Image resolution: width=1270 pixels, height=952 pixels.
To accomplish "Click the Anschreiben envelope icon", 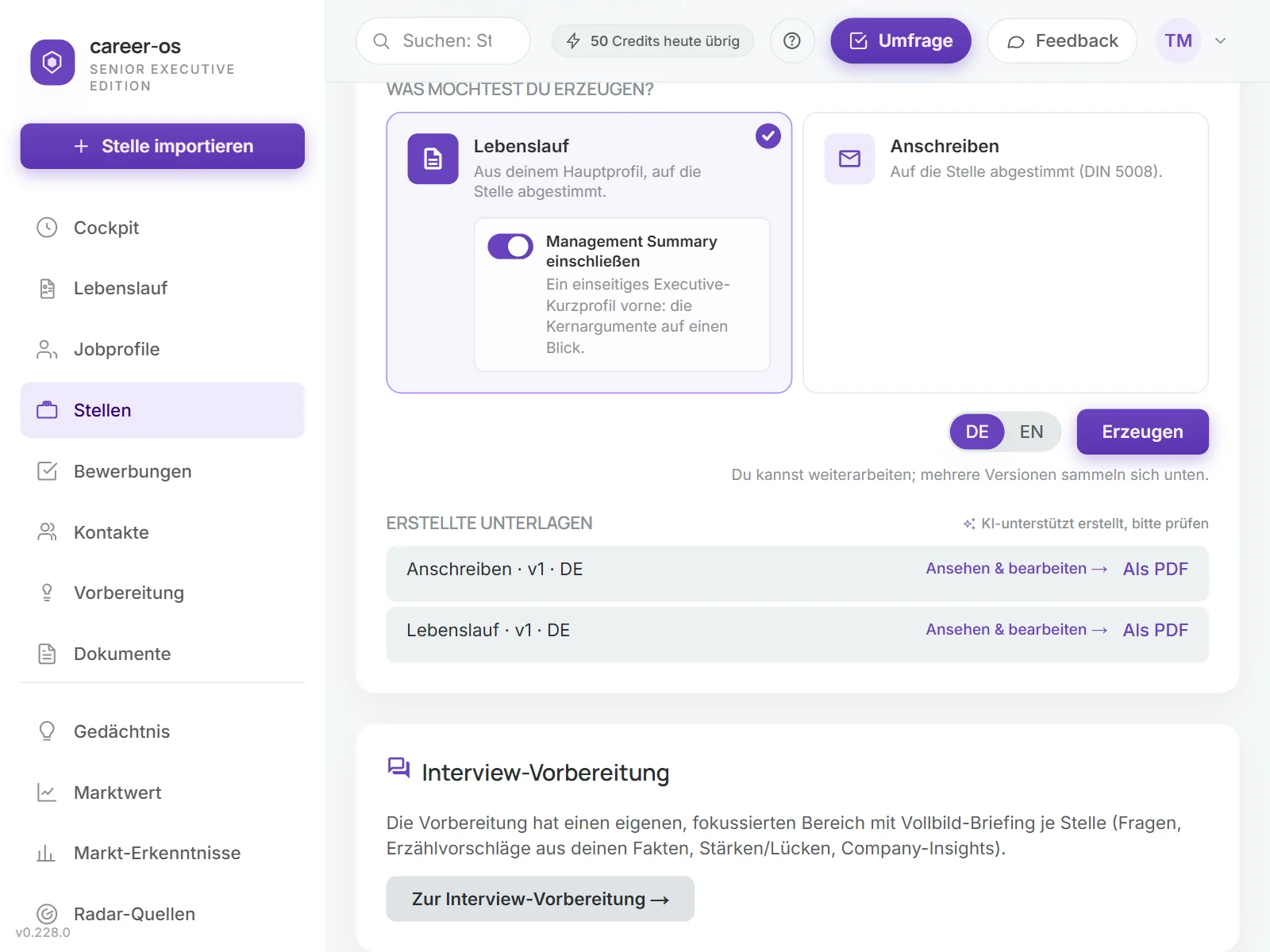I will click(849, 159).
